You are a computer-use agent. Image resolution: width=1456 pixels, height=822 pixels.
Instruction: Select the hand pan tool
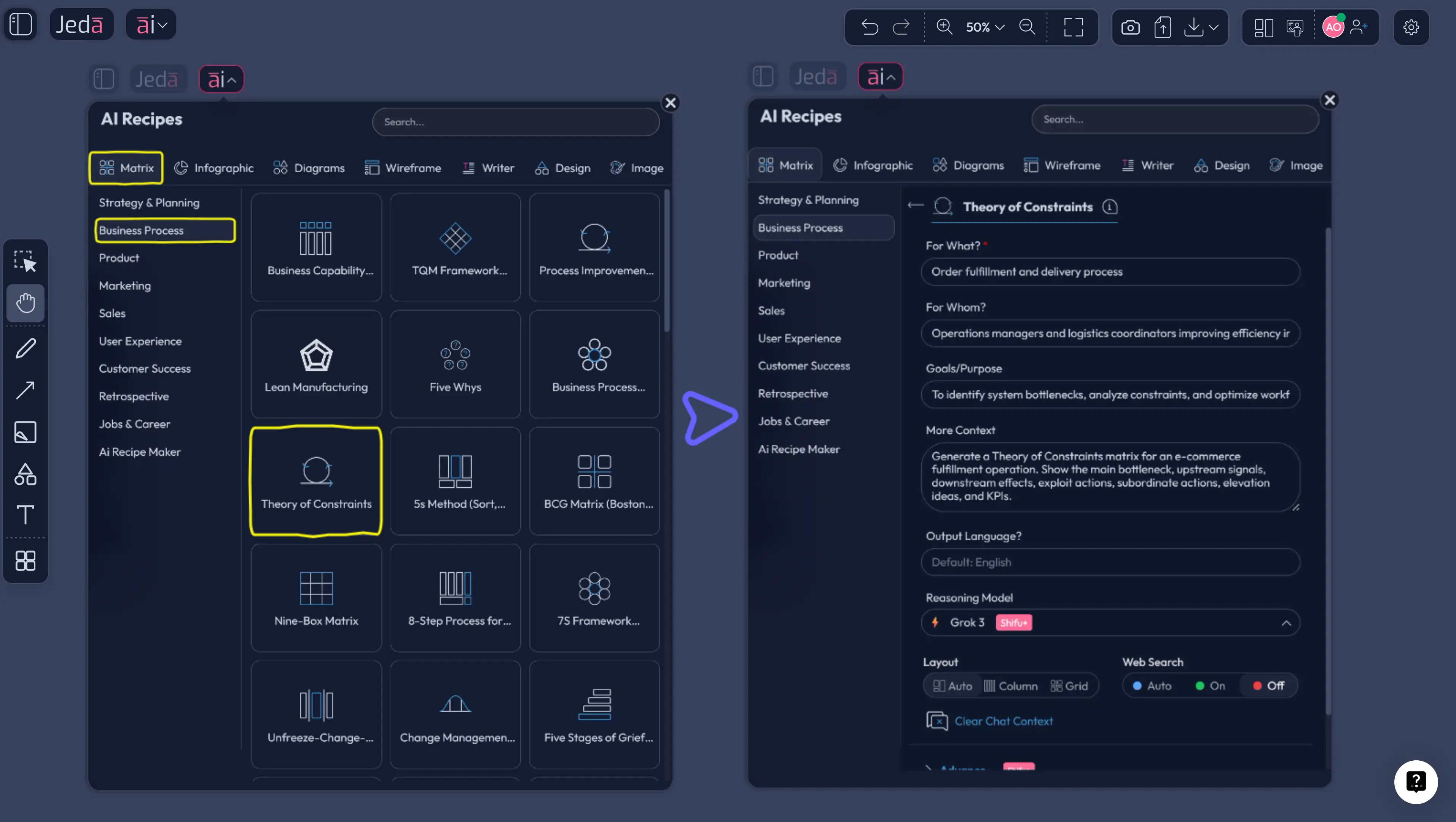click(25, 303)
